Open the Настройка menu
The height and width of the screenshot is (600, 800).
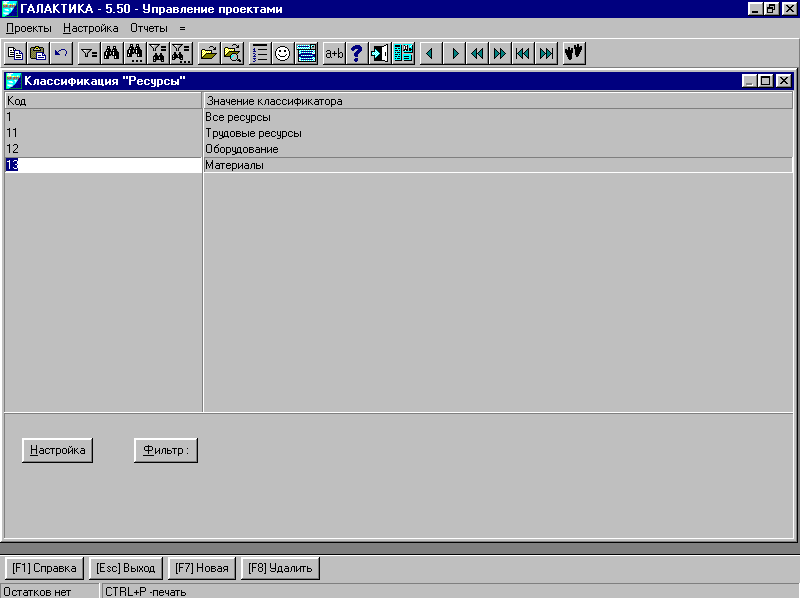91,29
